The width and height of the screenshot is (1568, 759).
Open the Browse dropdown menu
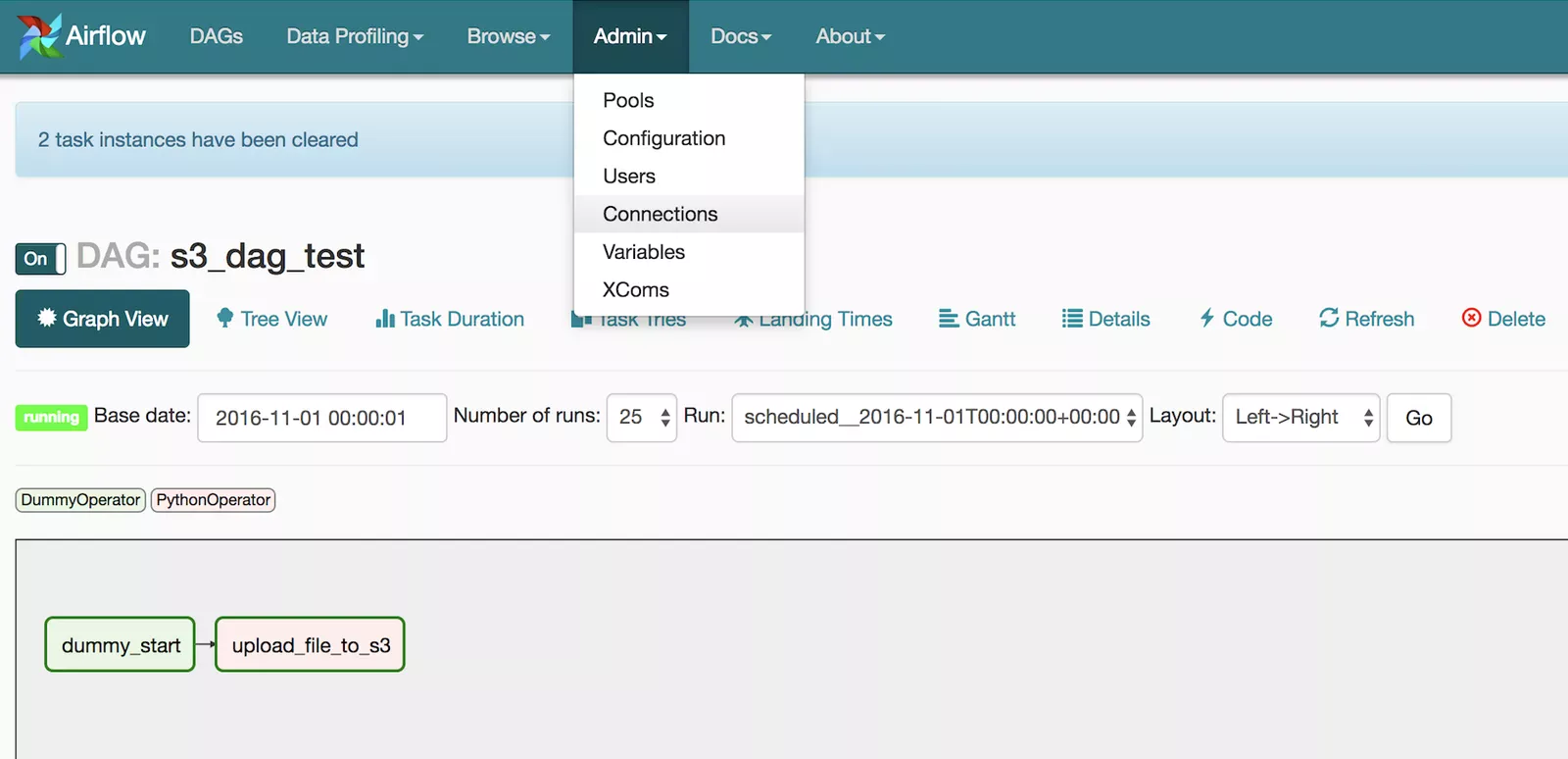coord(508,36)
